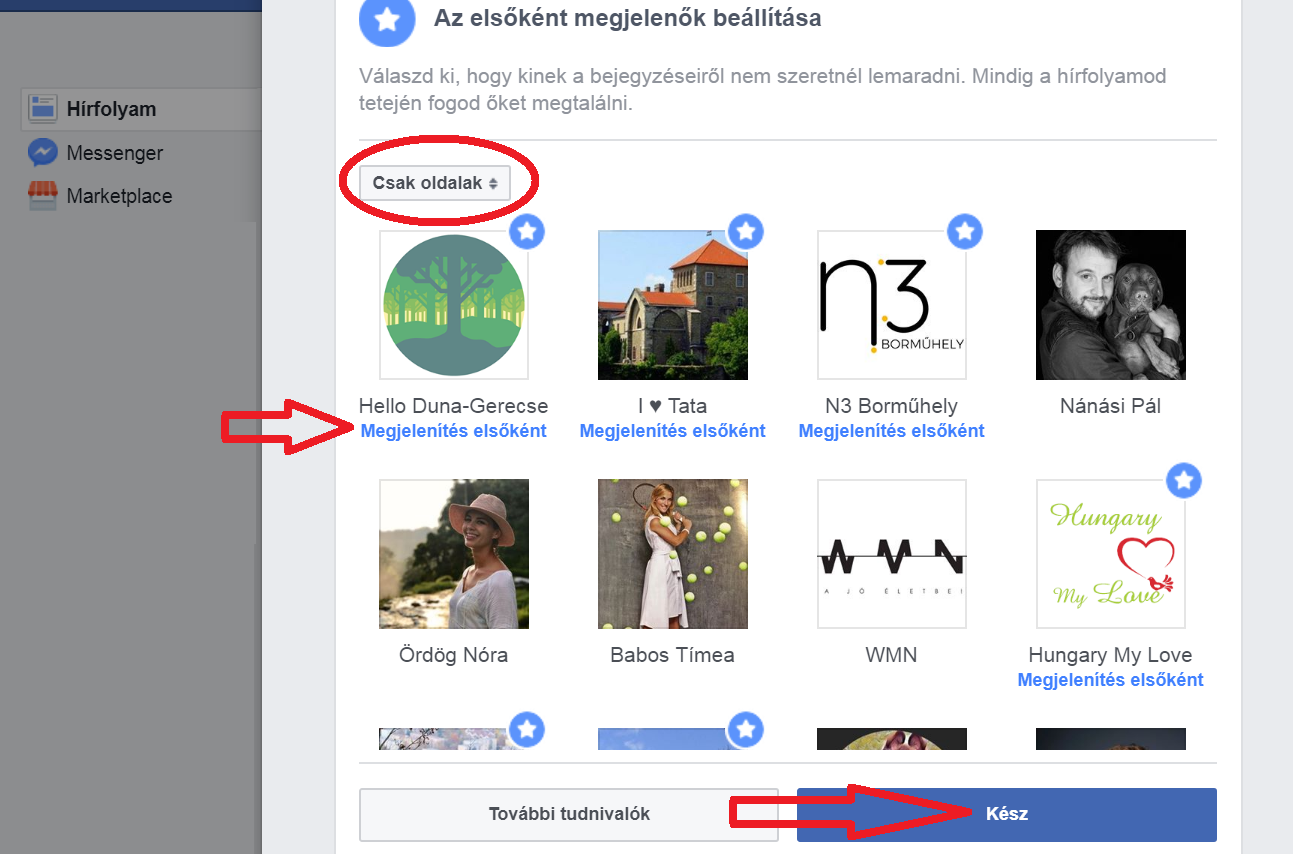Click the WMN name label
Image resolution: width=1293 pixels, height=854 pixels.
tap(892, 655)
